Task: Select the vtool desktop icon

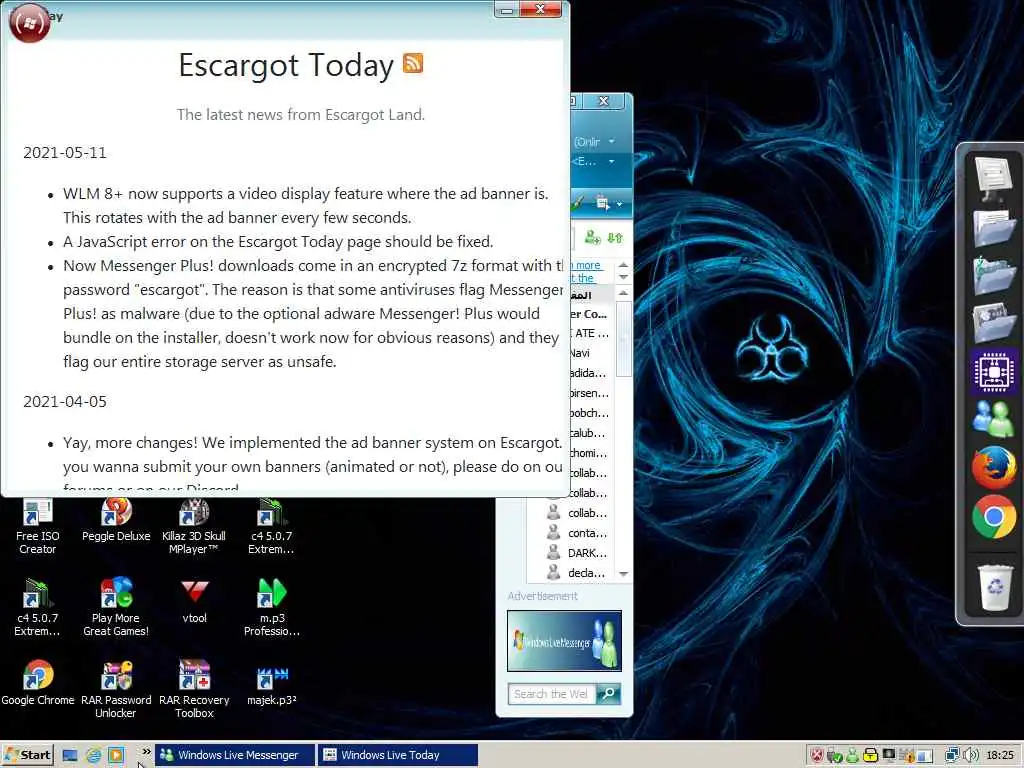Action: [x=194, y=602]
